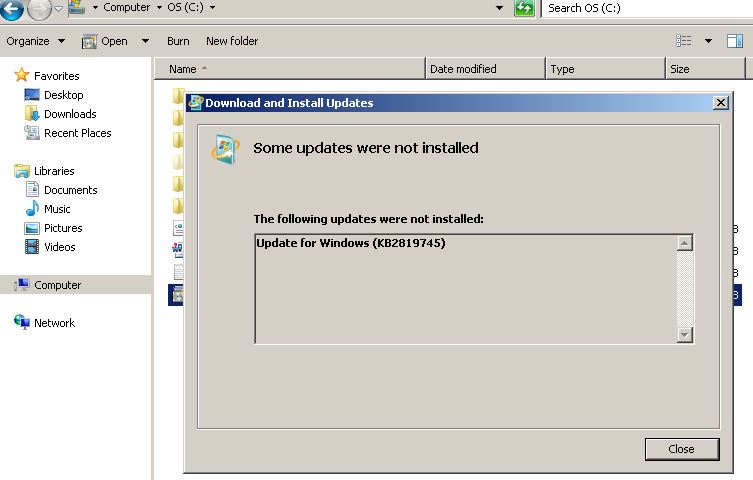
Task: Open the Music library
Action: (57, 209)
